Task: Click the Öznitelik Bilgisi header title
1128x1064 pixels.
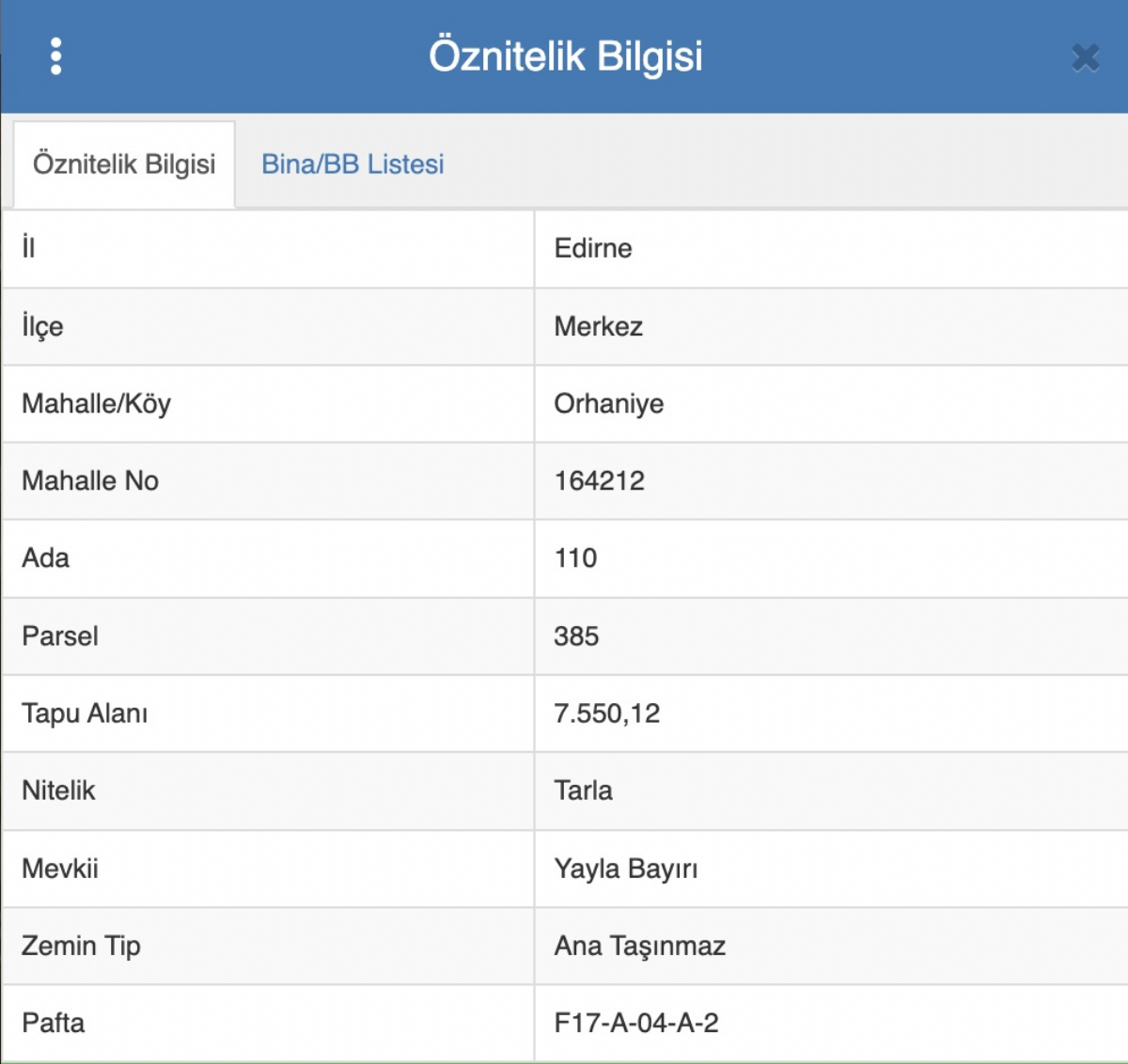Action: [x=565, y=56]
